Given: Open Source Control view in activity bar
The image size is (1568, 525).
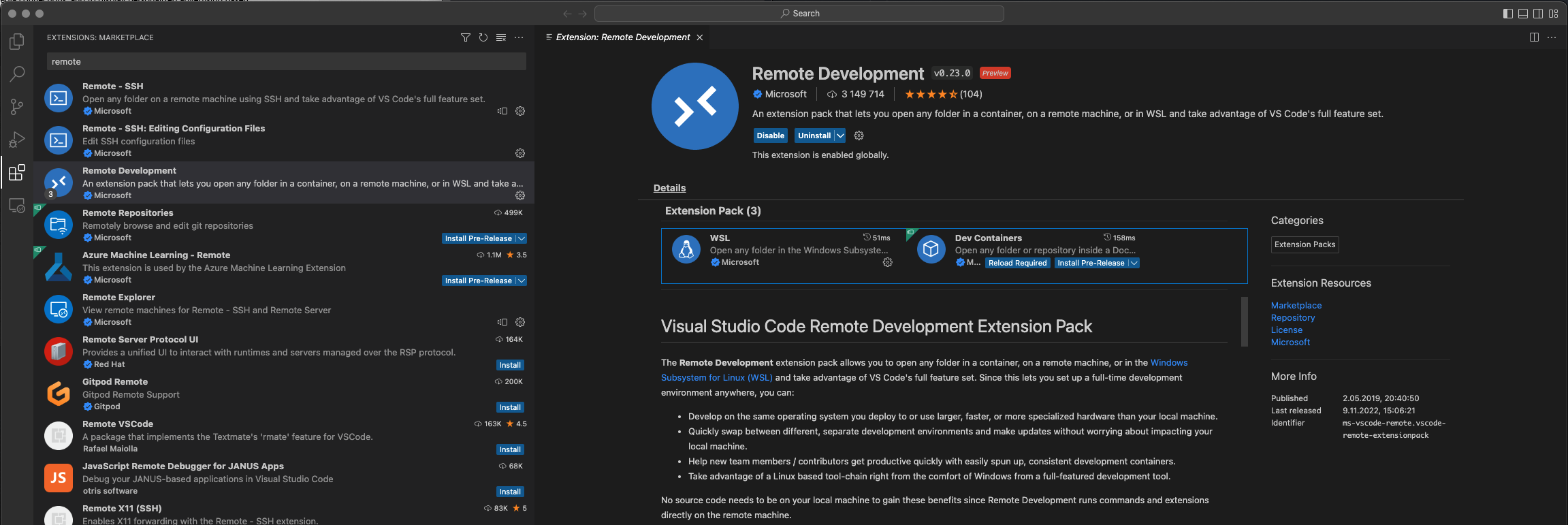Looking at the screenshot, I should (x=17, y=107).
